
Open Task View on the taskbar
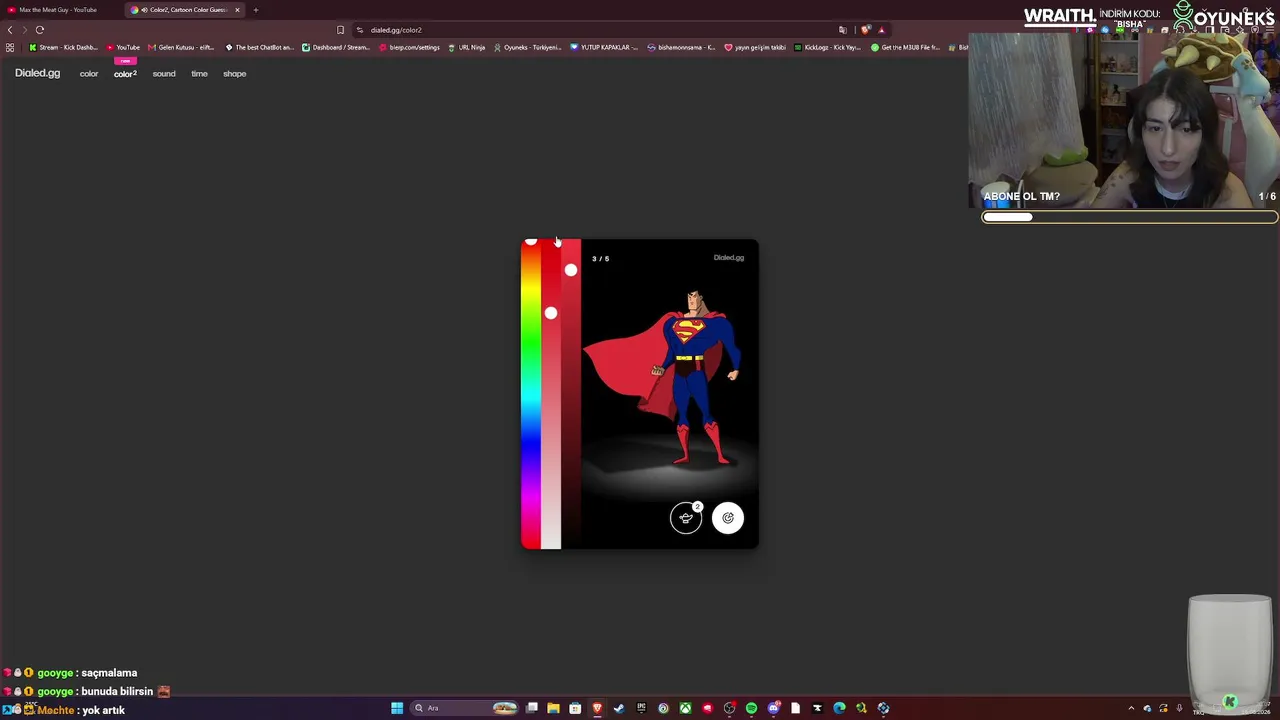click(532, 708)
